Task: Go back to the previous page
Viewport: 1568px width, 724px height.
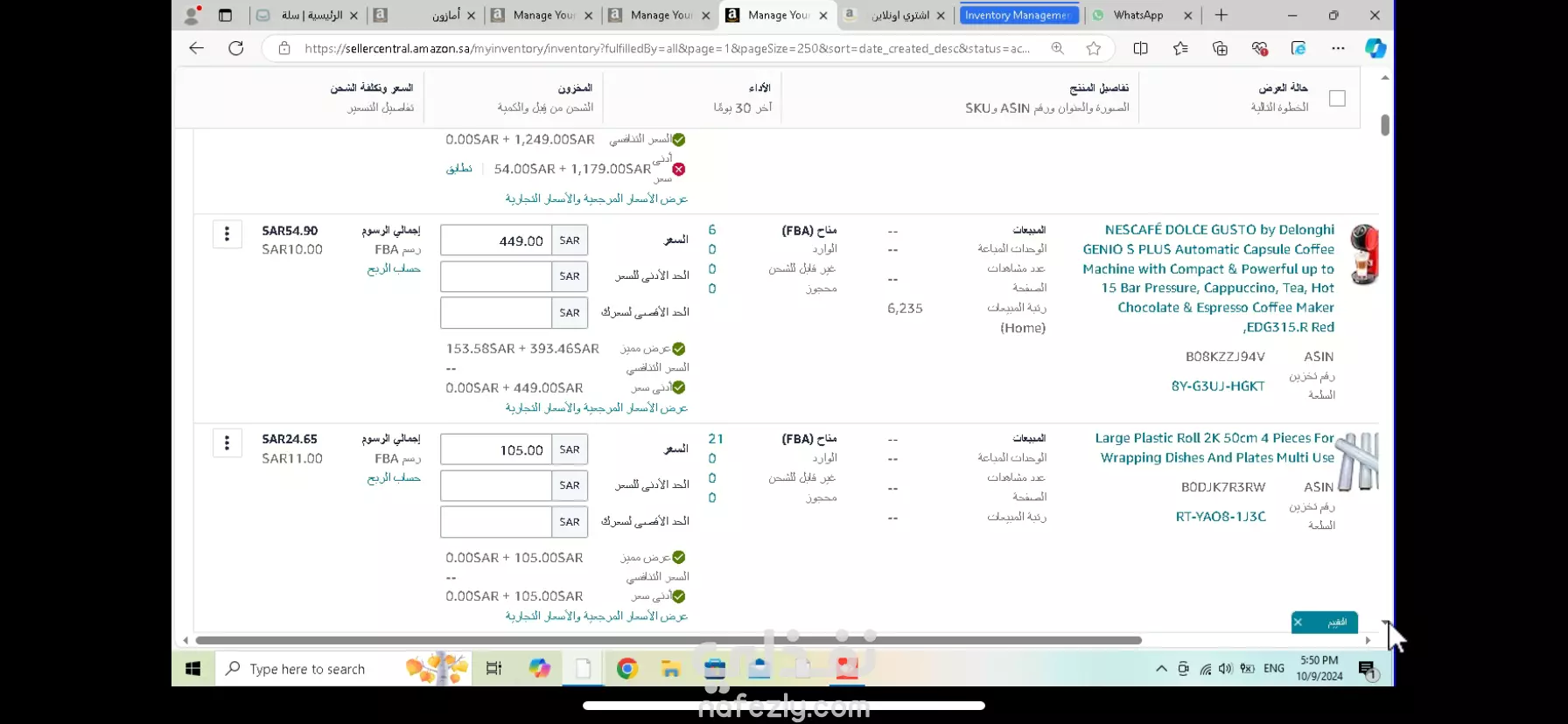Action: click(196, 48)
